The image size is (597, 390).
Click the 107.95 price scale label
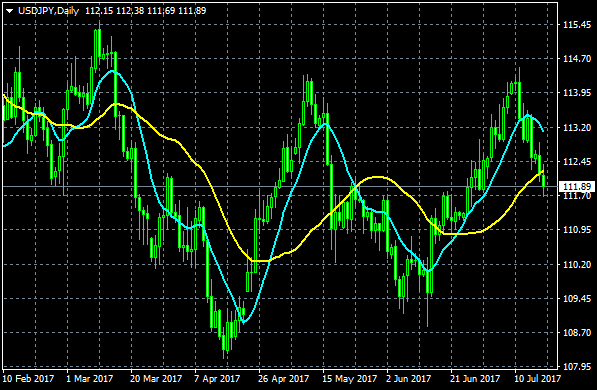point(577,366)
